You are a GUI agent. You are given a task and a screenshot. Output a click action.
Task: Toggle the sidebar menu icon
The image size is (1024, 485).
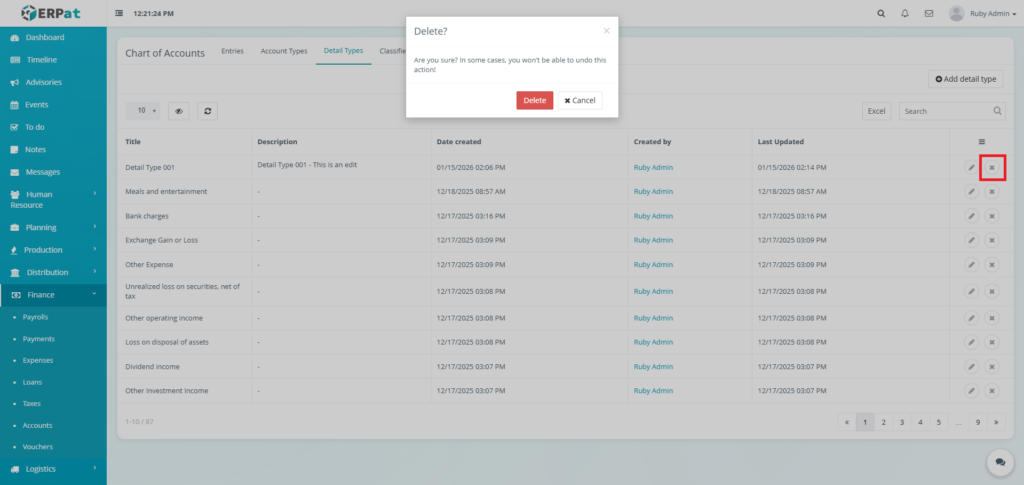[x=120, y=14]
